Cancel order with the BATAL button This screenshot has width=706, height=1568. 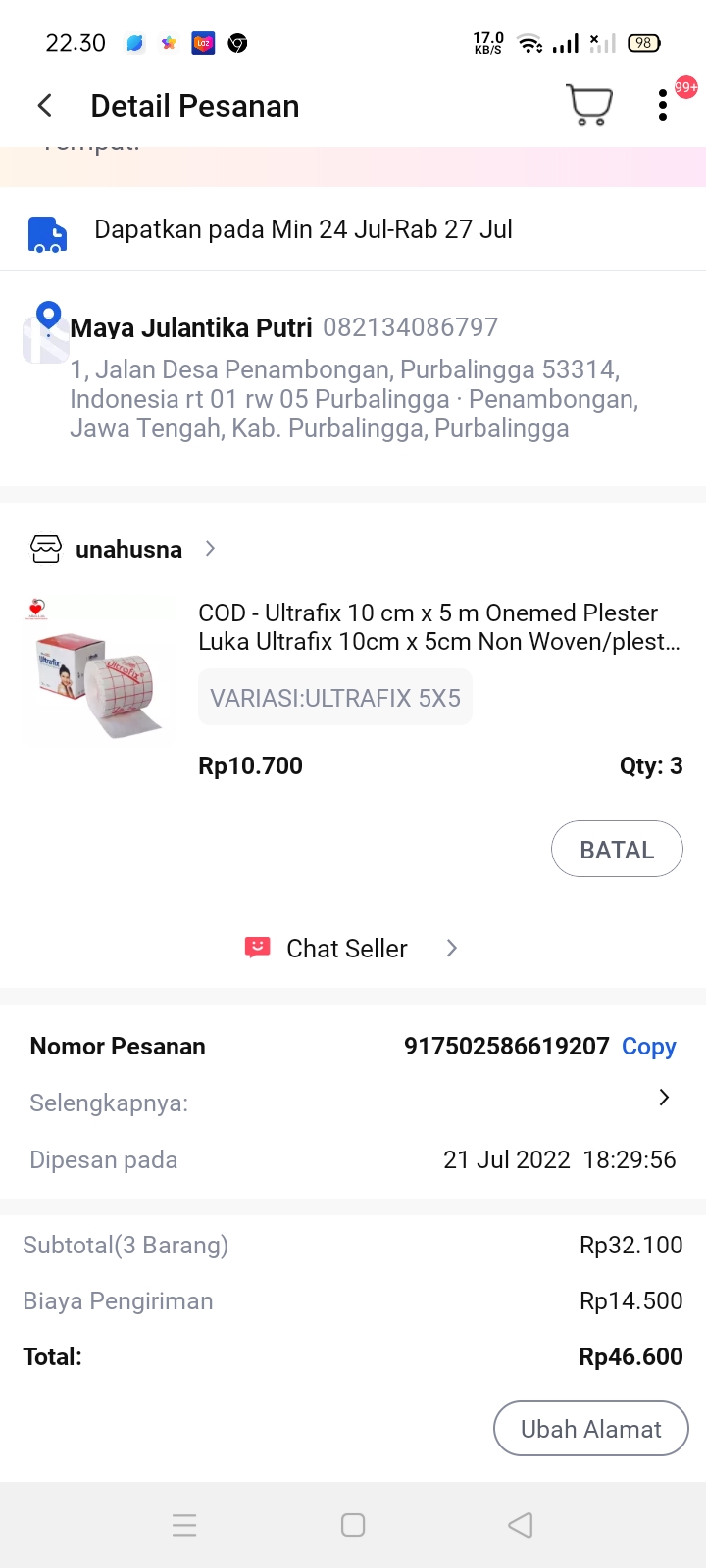[x=617, y=849]
